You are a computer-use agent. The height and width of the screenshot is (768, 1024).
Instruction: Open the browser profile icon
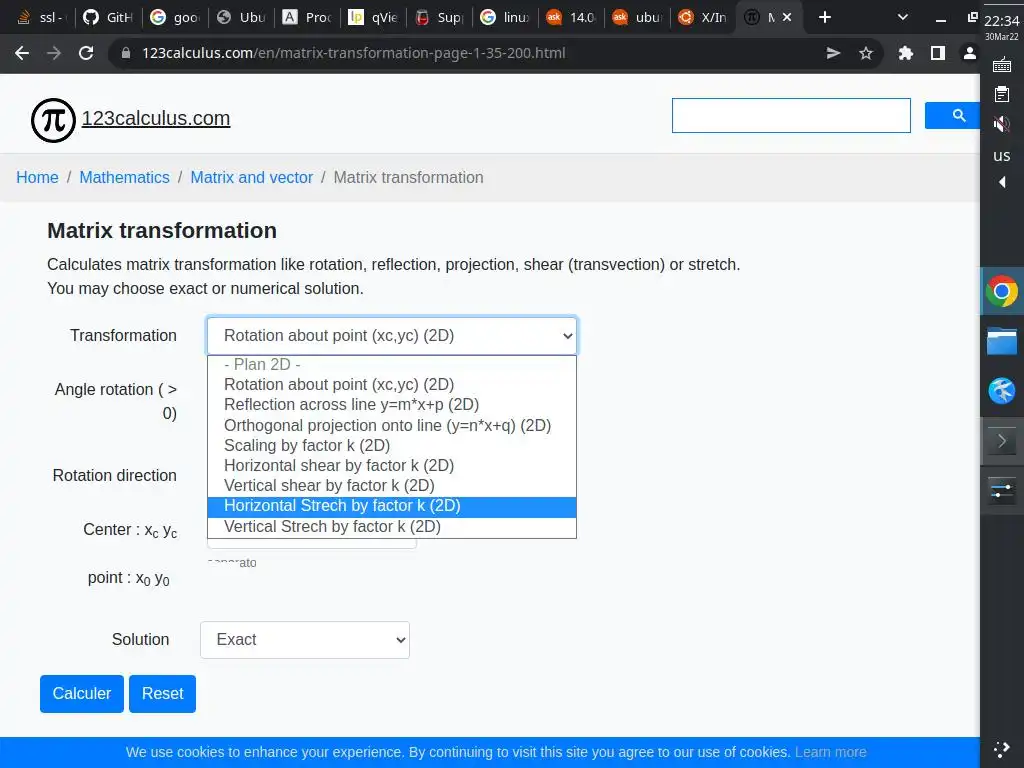(970, 53)
